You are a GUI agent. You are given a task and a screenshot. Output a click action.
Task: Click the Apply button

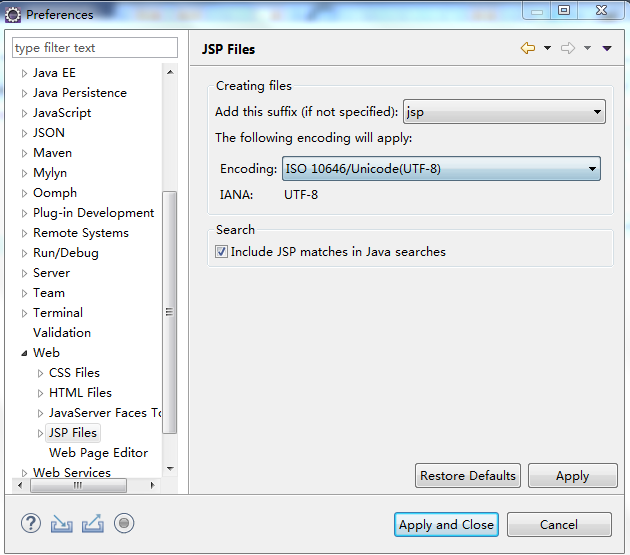point(573,475)
